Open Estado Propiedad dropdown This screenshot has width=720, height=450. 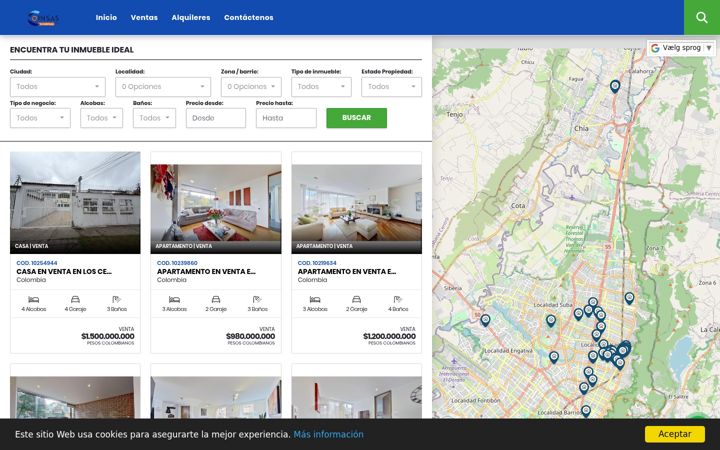coord(391,87)
